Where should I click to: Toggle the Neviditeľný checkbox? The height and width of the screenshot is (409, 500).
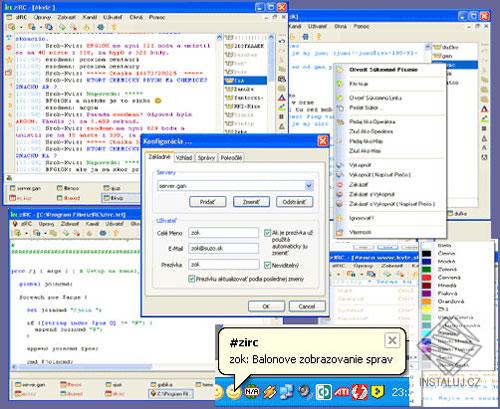click(x=267, y=265)
